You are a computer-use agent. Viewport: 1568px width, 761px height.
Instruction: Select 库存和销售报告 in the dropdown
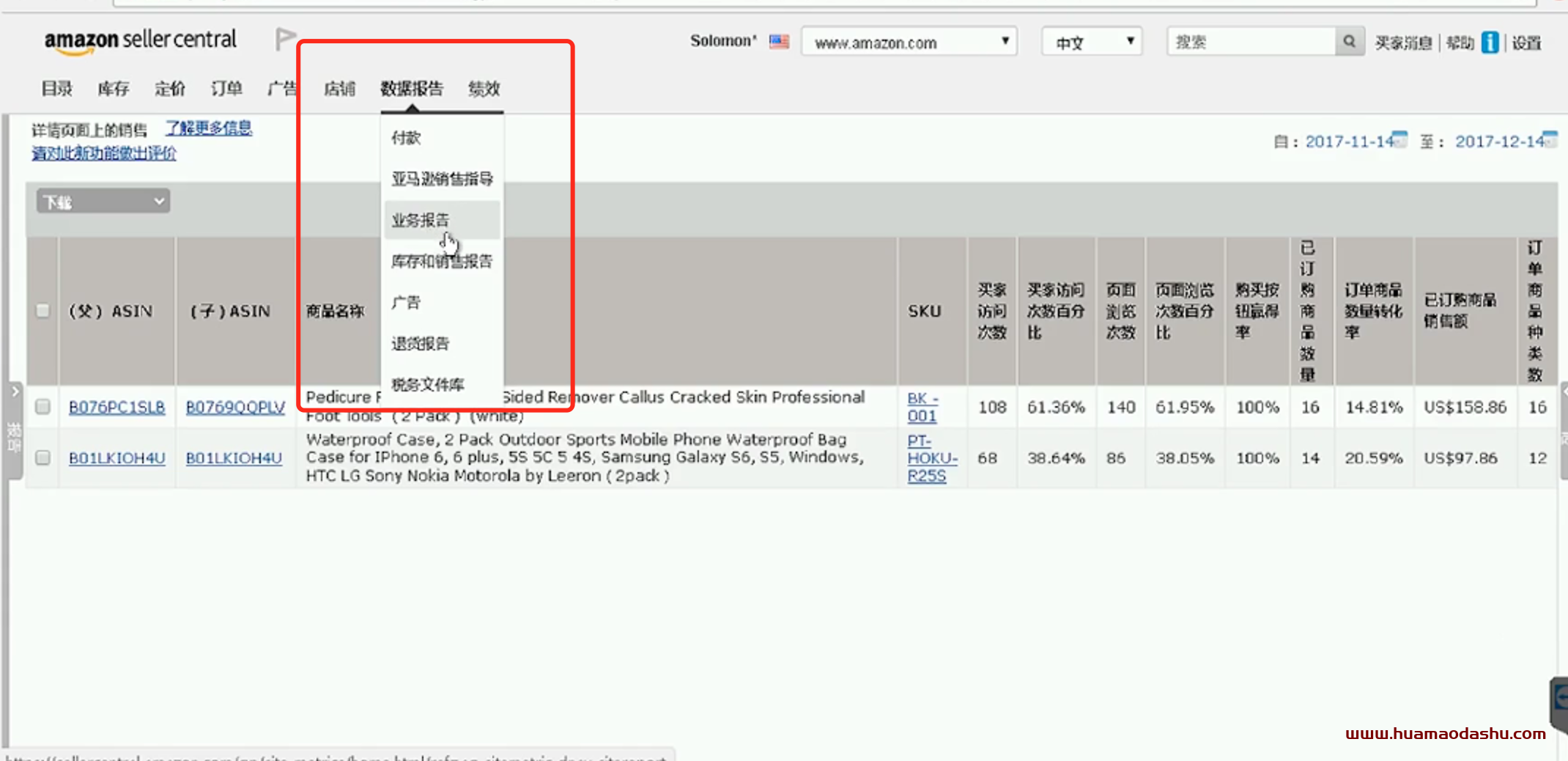click(442, 261)
